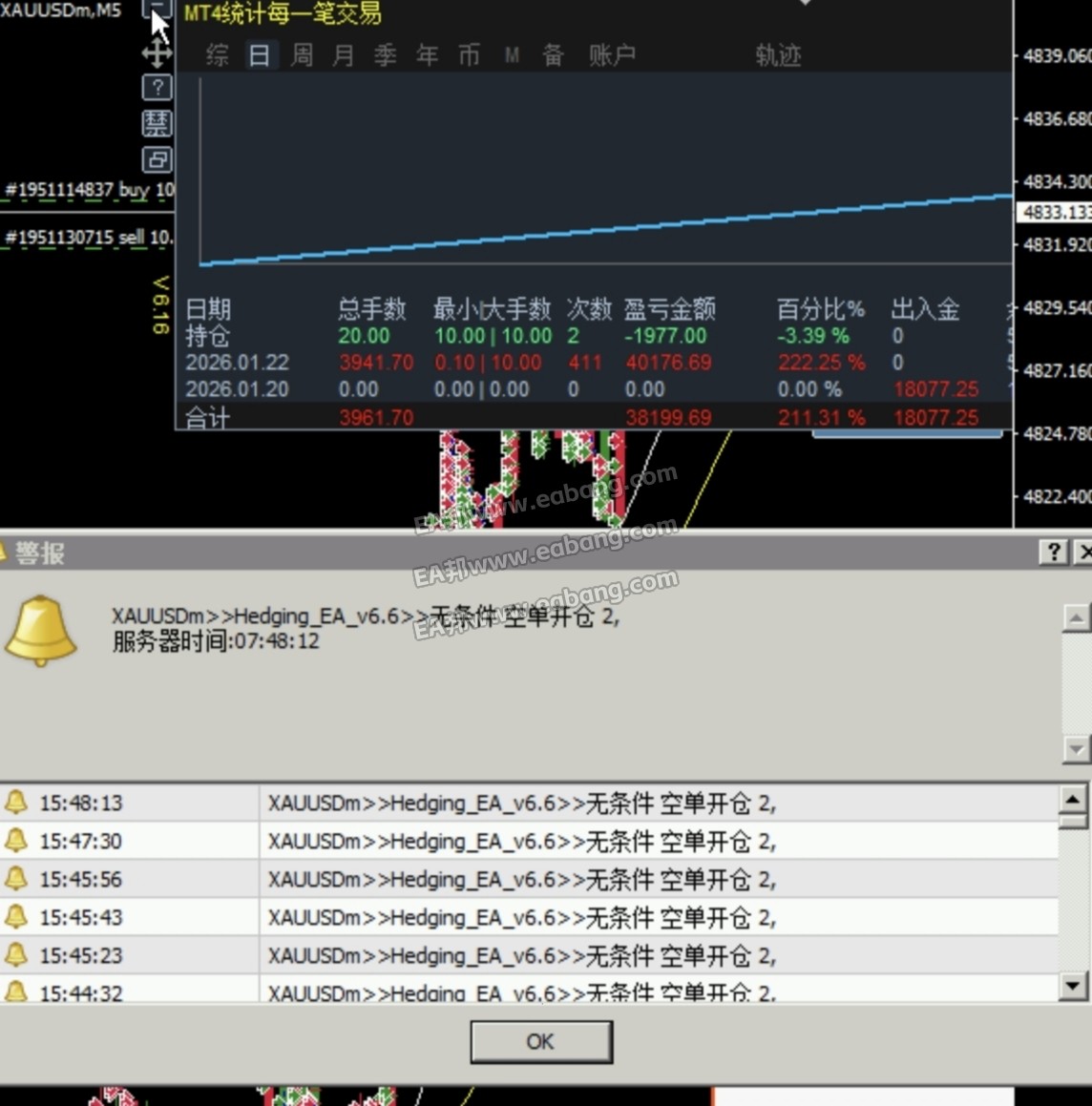The image size is (1092, 1106).
Task: Open the 月 (monthly) statistics tab
Action: coord(344,55)
